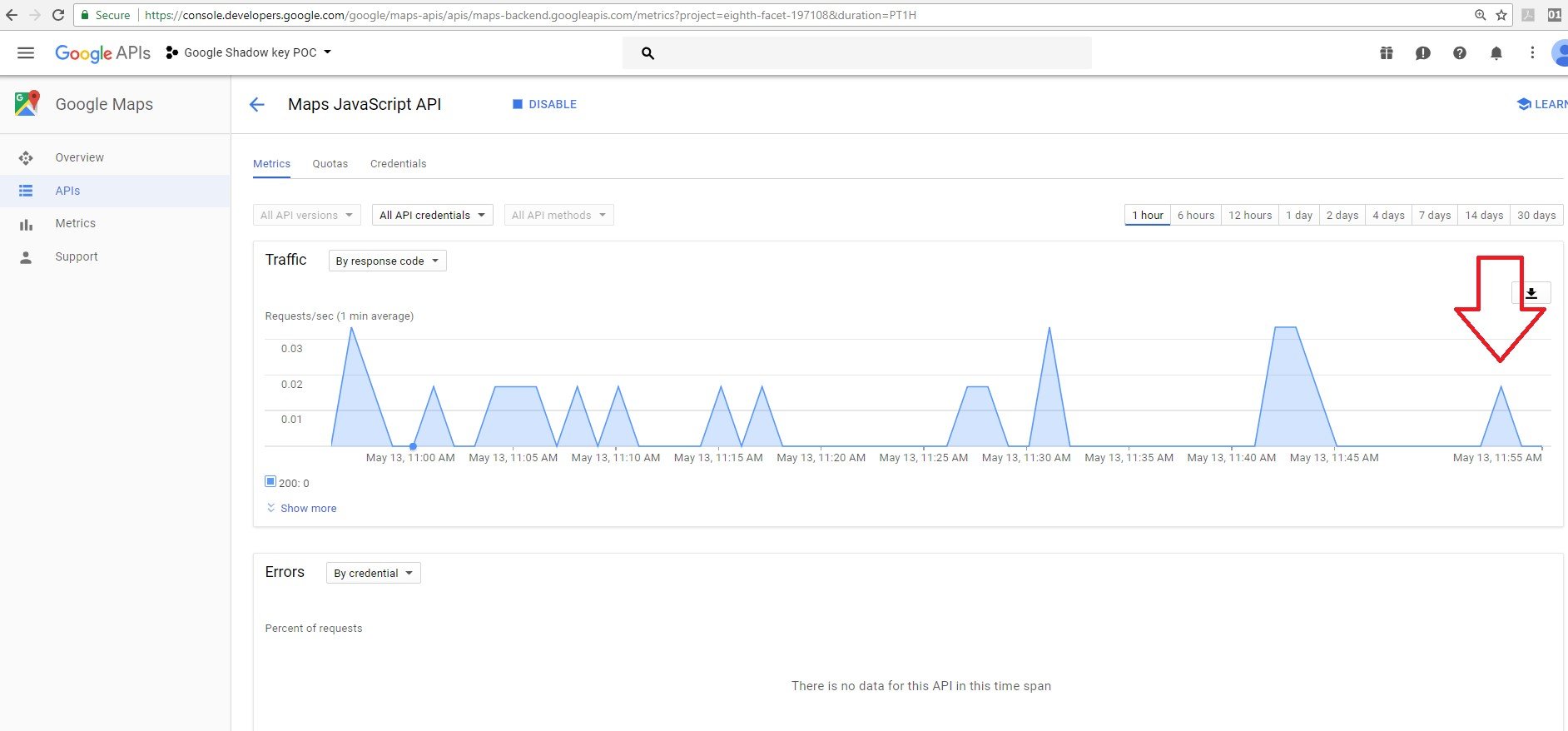
Task: Select Support in sidebar
Action: (115, 256)
